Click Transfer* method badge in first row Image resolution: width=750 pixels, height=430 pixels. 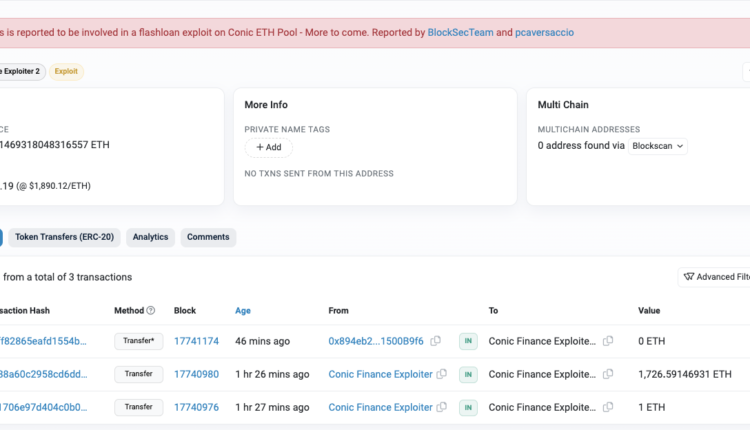click(x=138, y=341)
